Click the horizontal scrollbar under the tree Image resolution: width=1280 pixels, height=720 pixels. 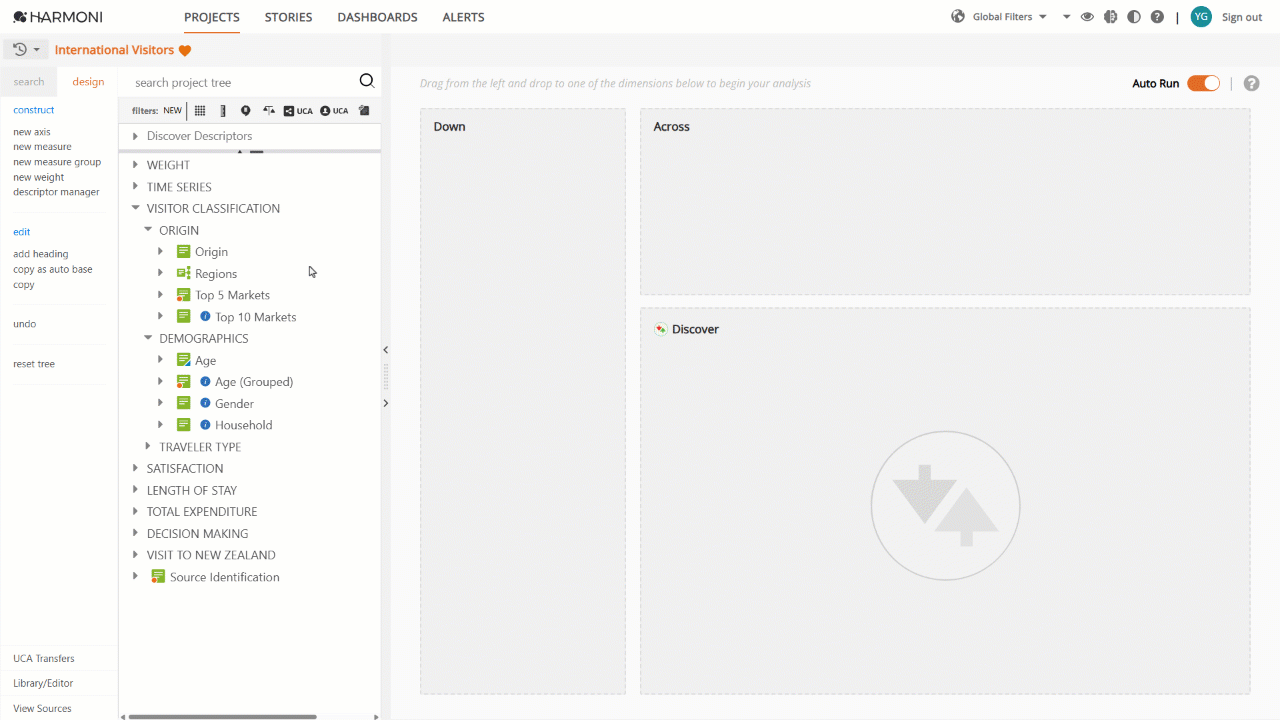tap(222, 716)
